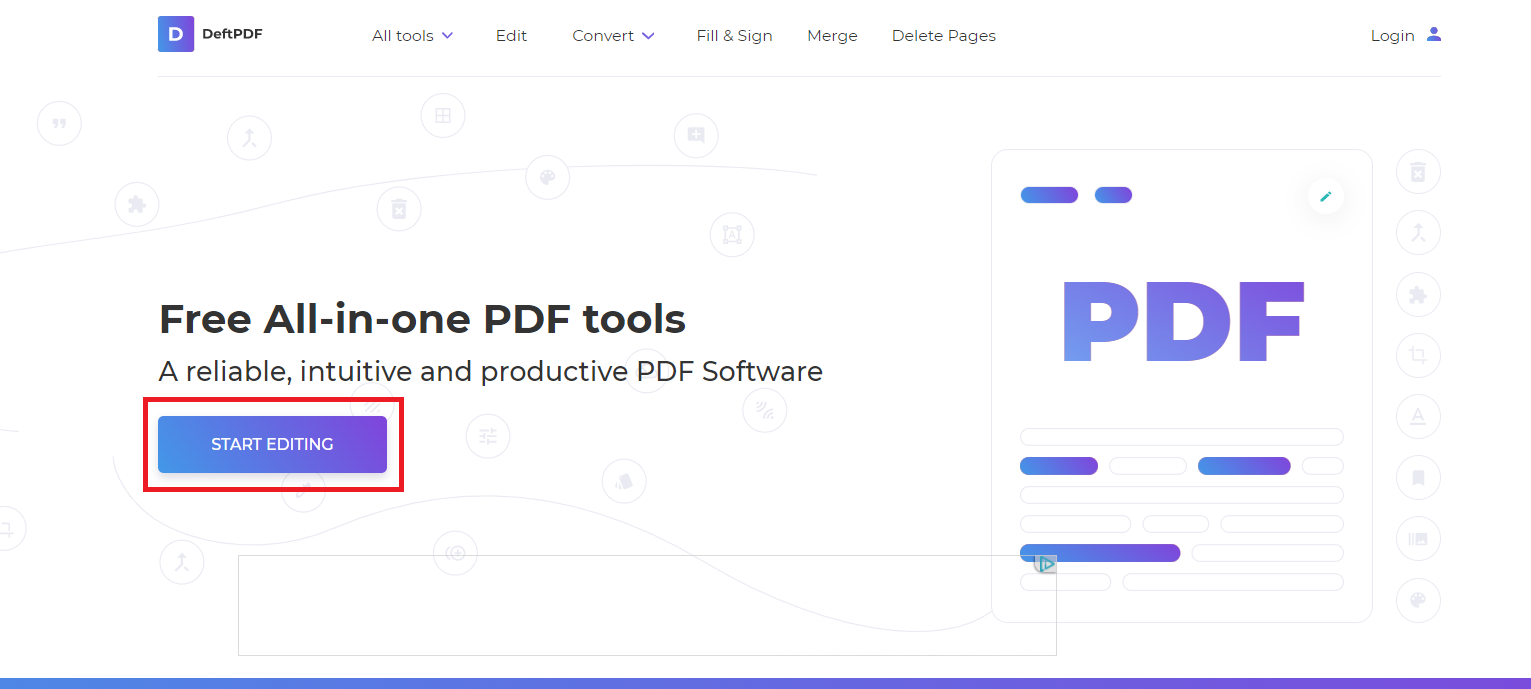Screen dimensions: 1531x689
Task: Click the heading 'Free All-in-one PDF tools'
Action: 422,319
